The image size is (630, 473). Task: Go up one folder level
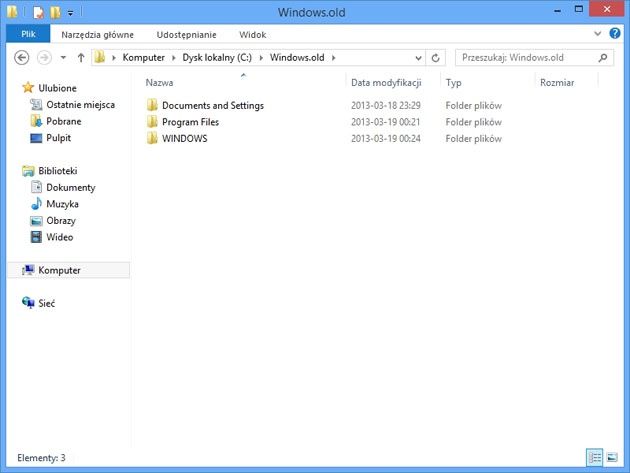(81, 58)
